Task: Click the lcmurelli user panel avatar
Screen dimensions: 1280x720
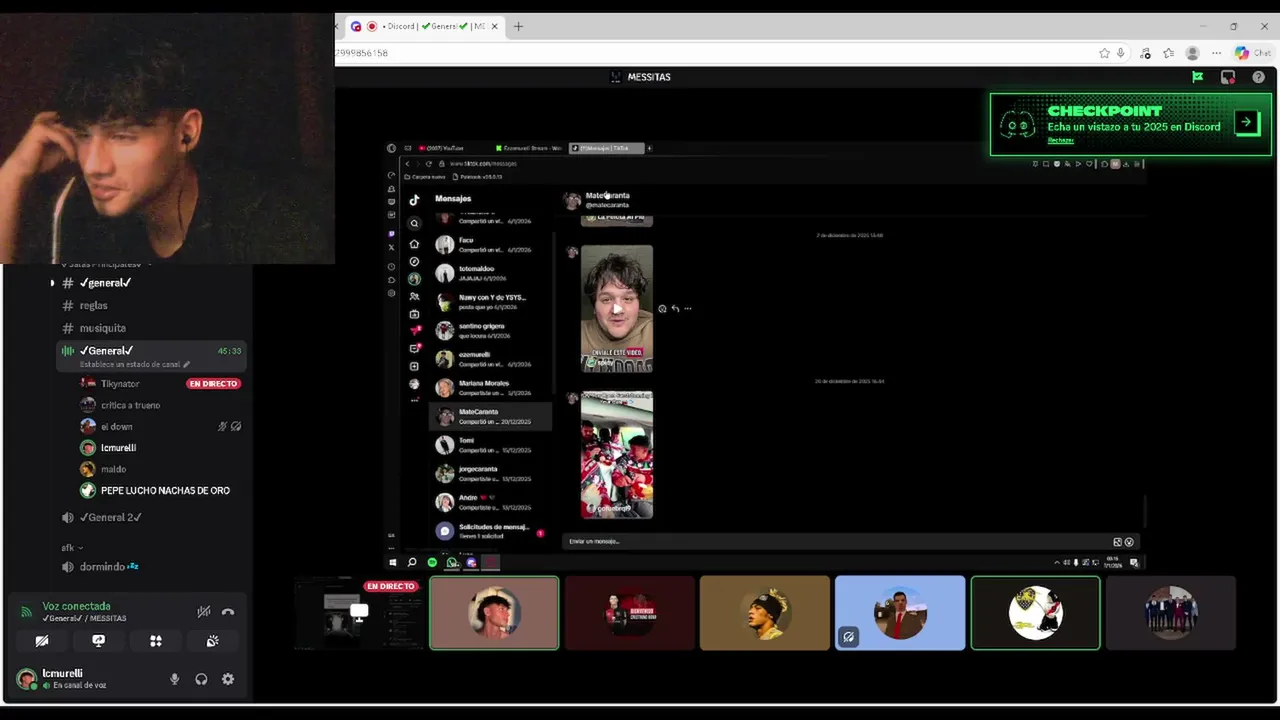Action: (x=27, y=679)
